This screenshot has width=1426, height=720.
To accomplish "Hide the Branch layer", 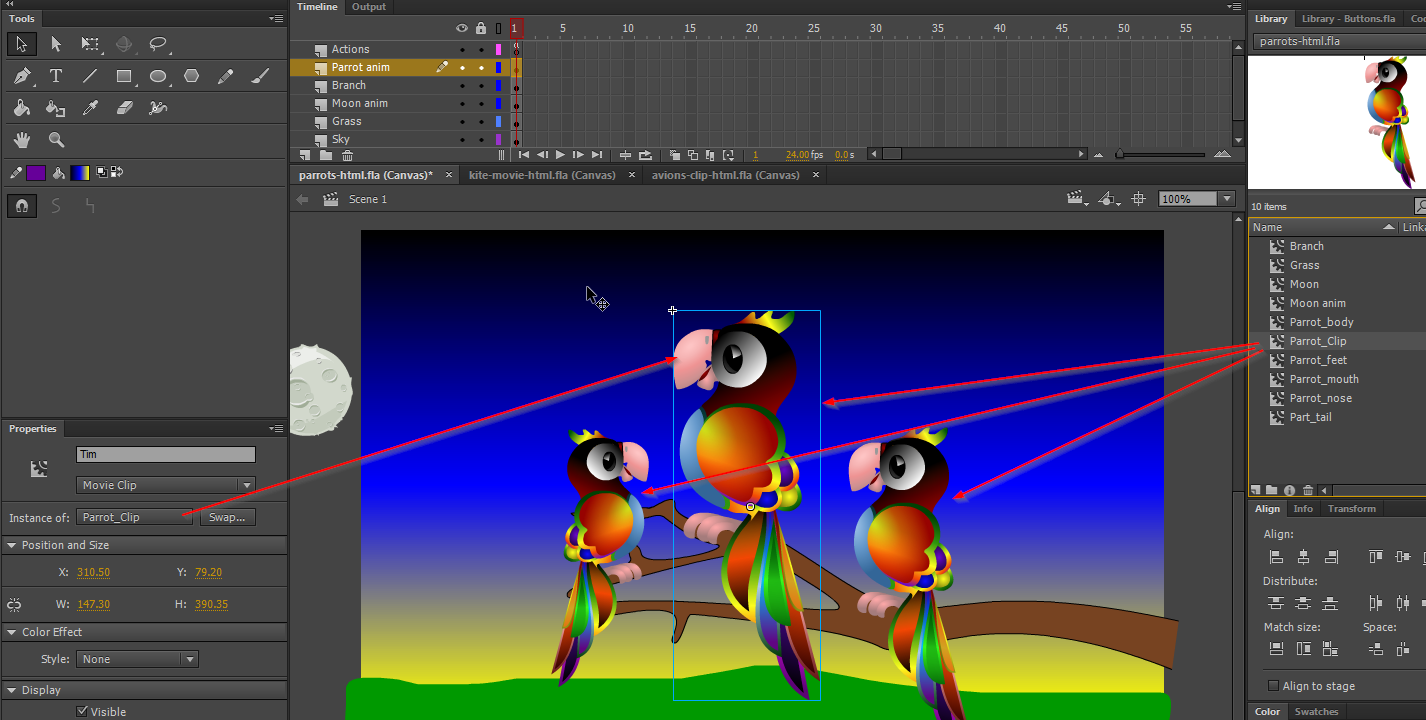I will [462, 86].
